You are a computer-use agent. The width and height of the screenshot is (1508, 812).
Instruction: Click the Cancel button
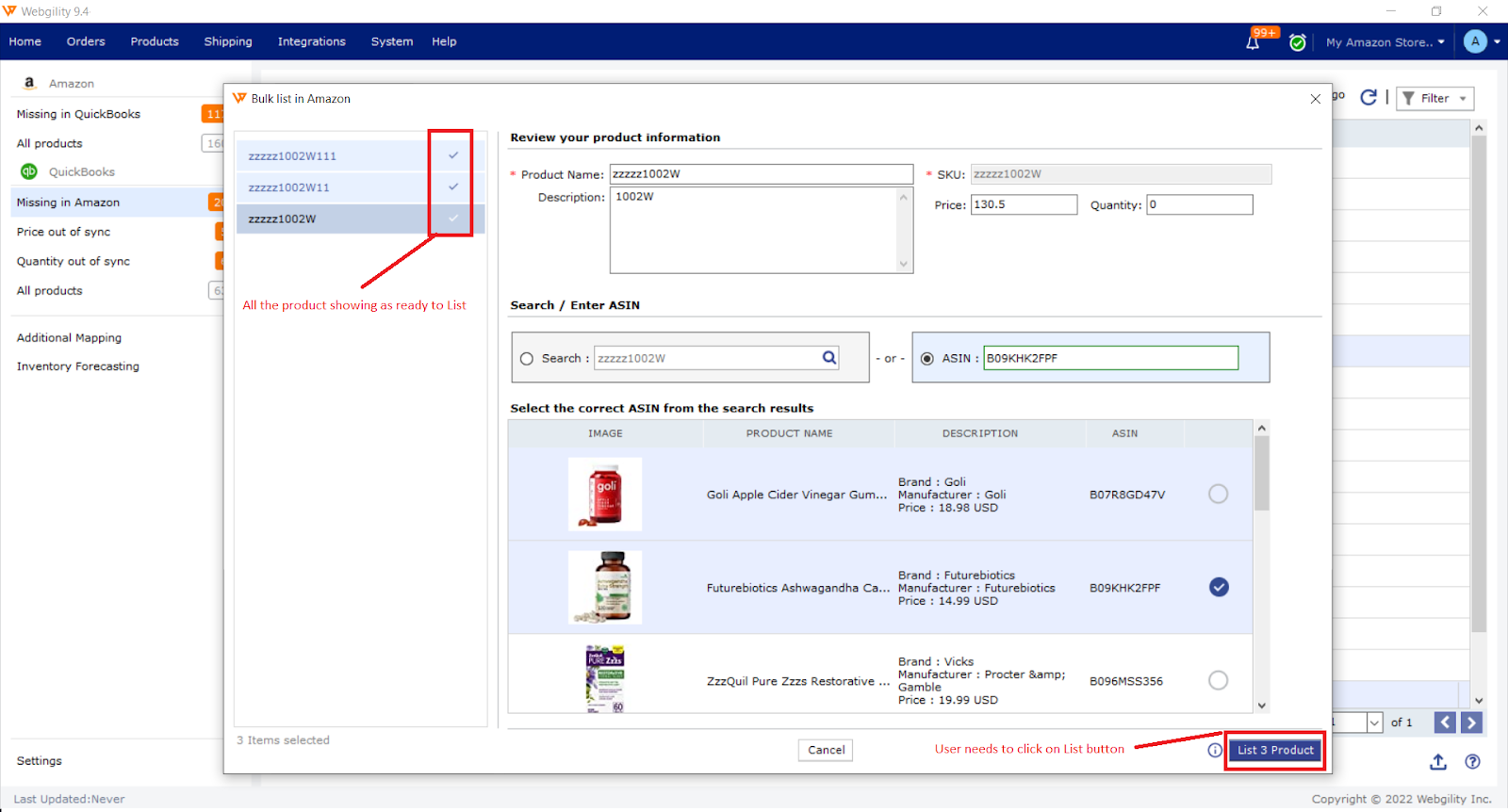pos(826,750)
